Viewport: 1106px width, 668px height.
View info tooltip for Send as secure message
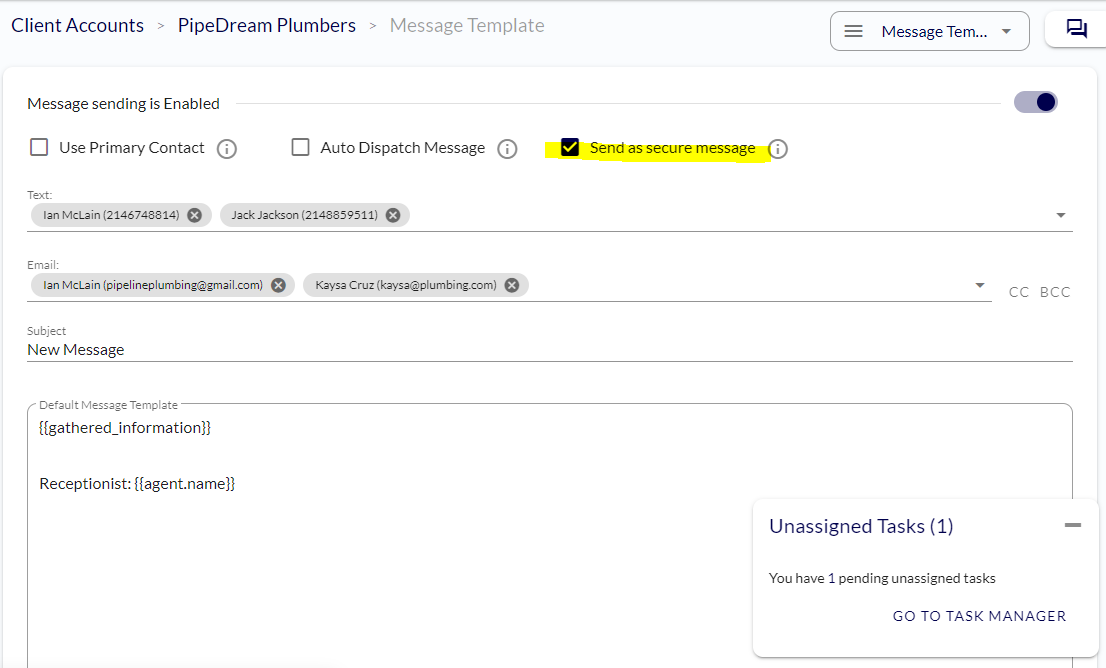778,148
